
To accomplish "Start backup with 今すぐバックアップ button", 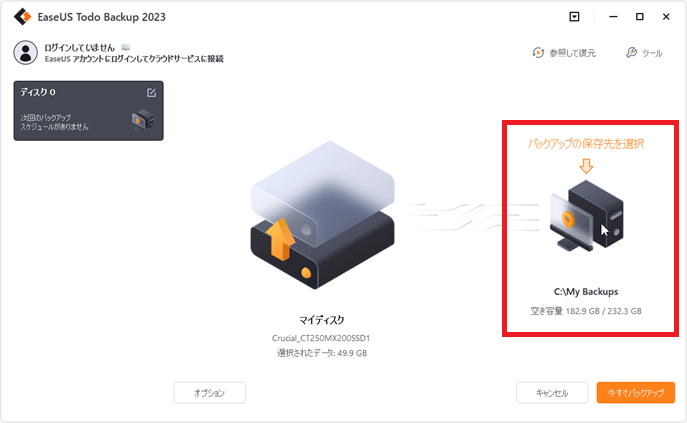I will [636, 393].
